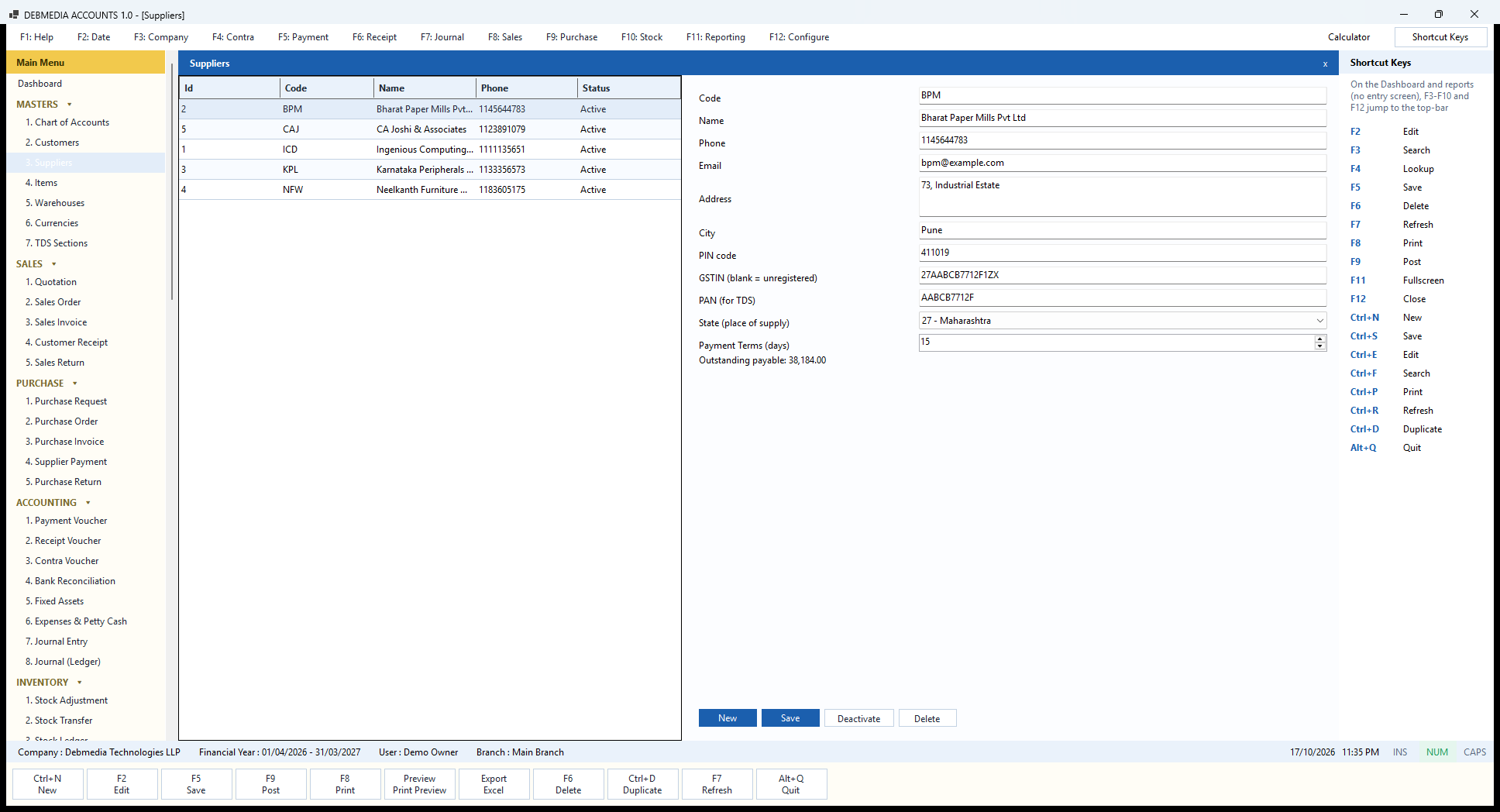The height and width of the screenshot is (812, 1500).
Task: Open the State (place of supply) dropdown
Action: [x=1319, y=321]
